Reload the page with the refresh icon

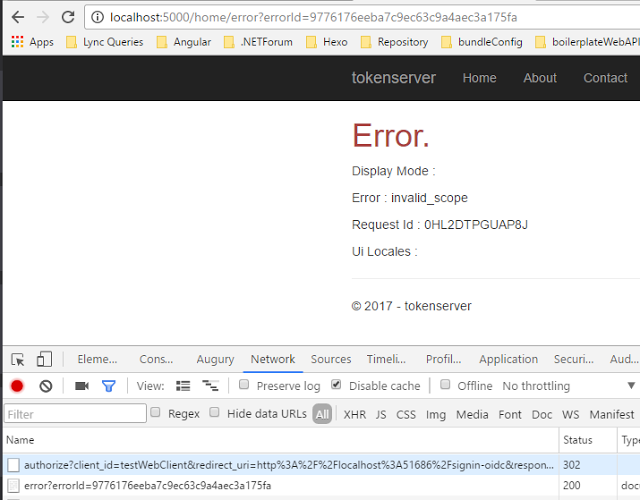tap(68, 17)
